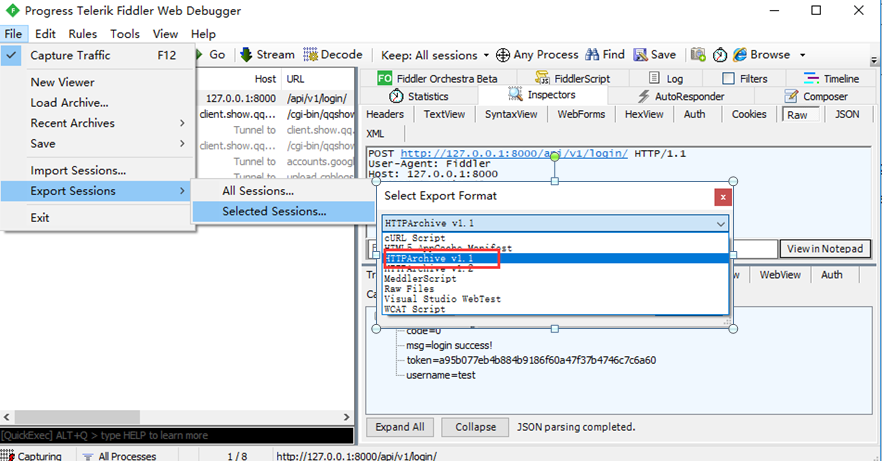
Task: Open the Timeline tab
Action: 832,79
